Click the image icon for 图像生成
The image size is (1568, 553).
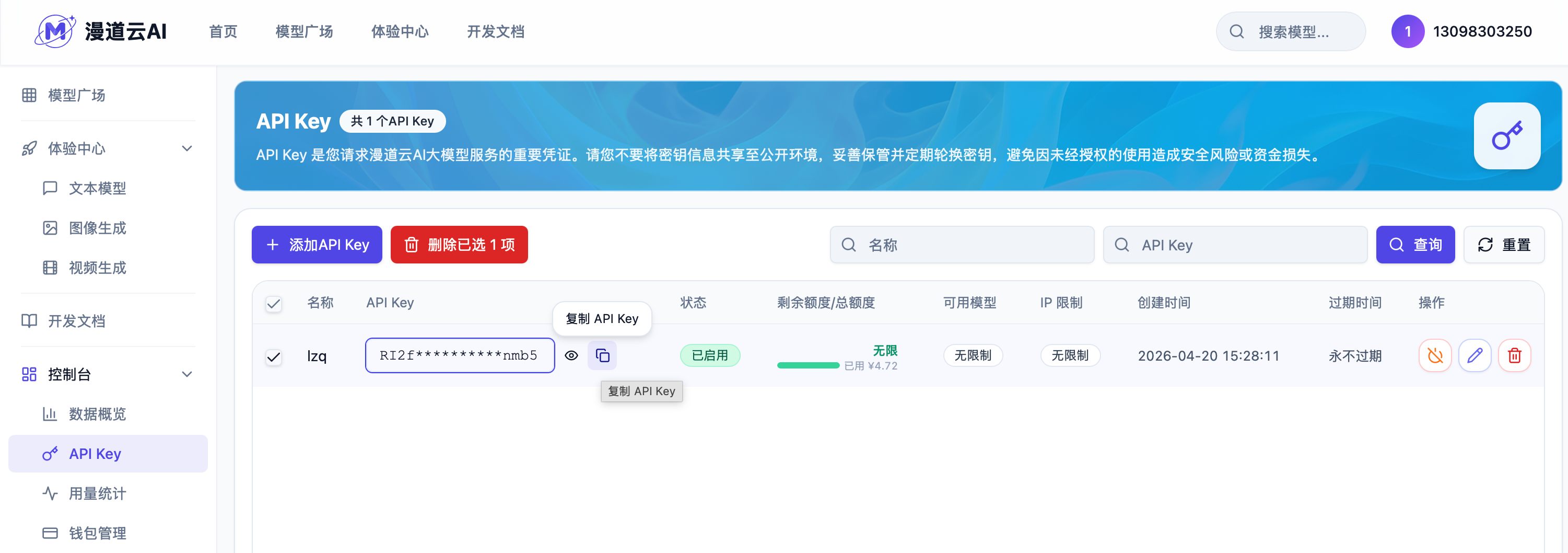click(50, 228)
